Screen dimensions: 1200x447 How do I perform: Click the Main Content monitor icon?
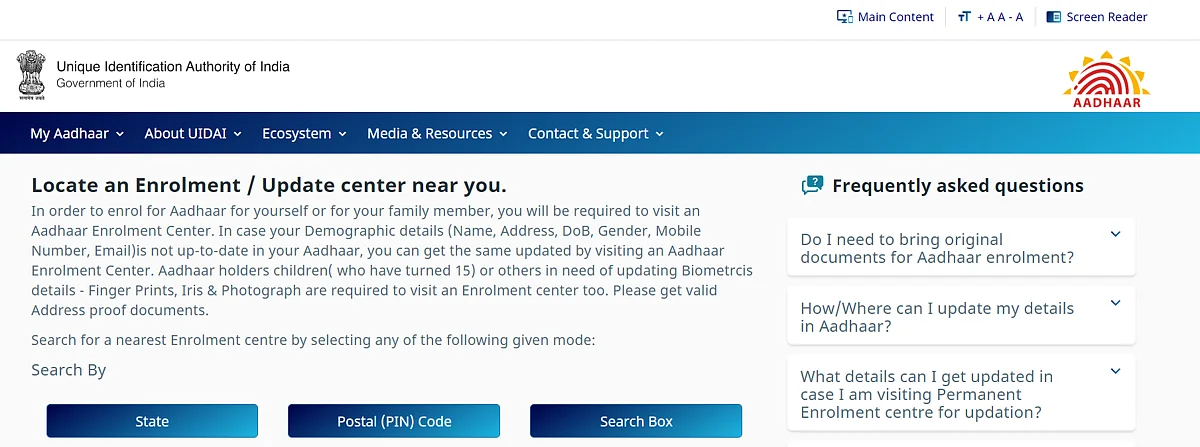tap(844, 17)
